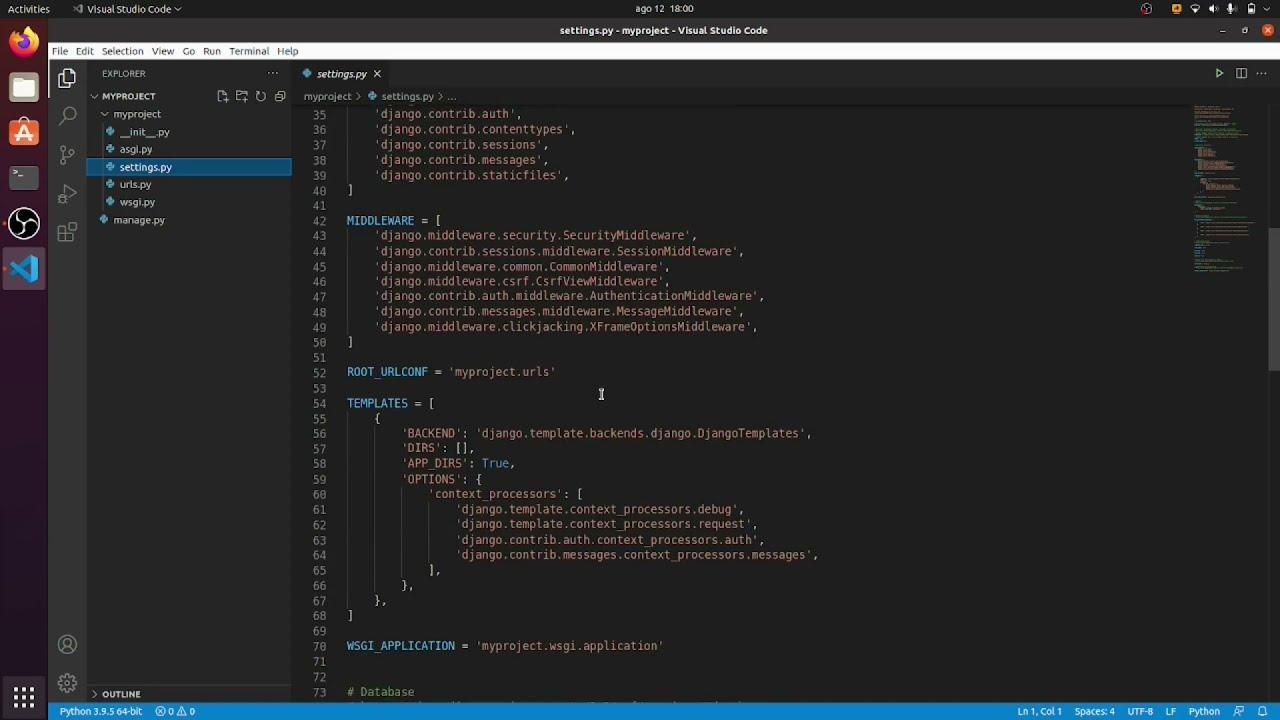Screen dimensions: 1280x720
Task: Open asgi.py in the Explorer
Action: [x=136, y=149]
